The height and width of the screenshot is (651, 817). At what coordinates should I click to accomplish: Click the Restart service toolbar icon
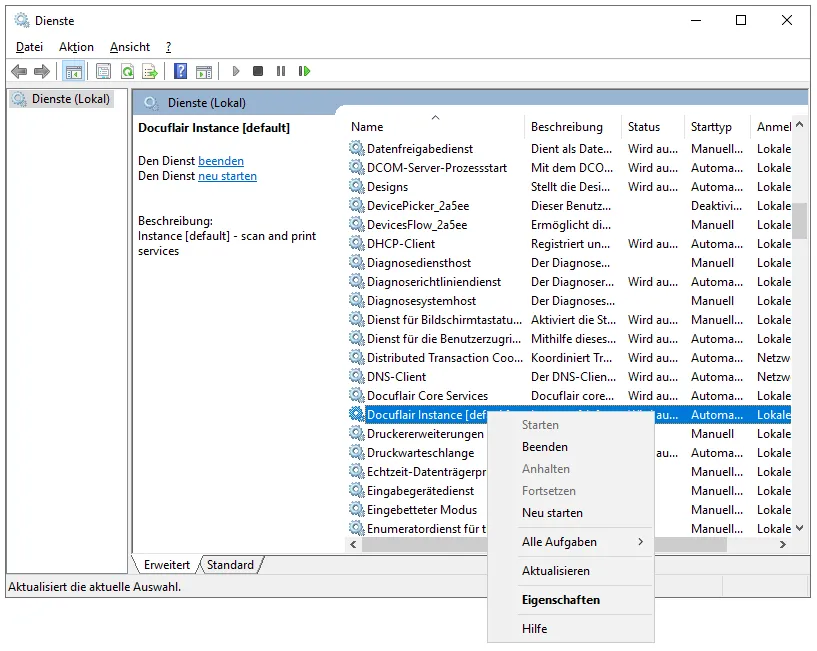(304, 71)
